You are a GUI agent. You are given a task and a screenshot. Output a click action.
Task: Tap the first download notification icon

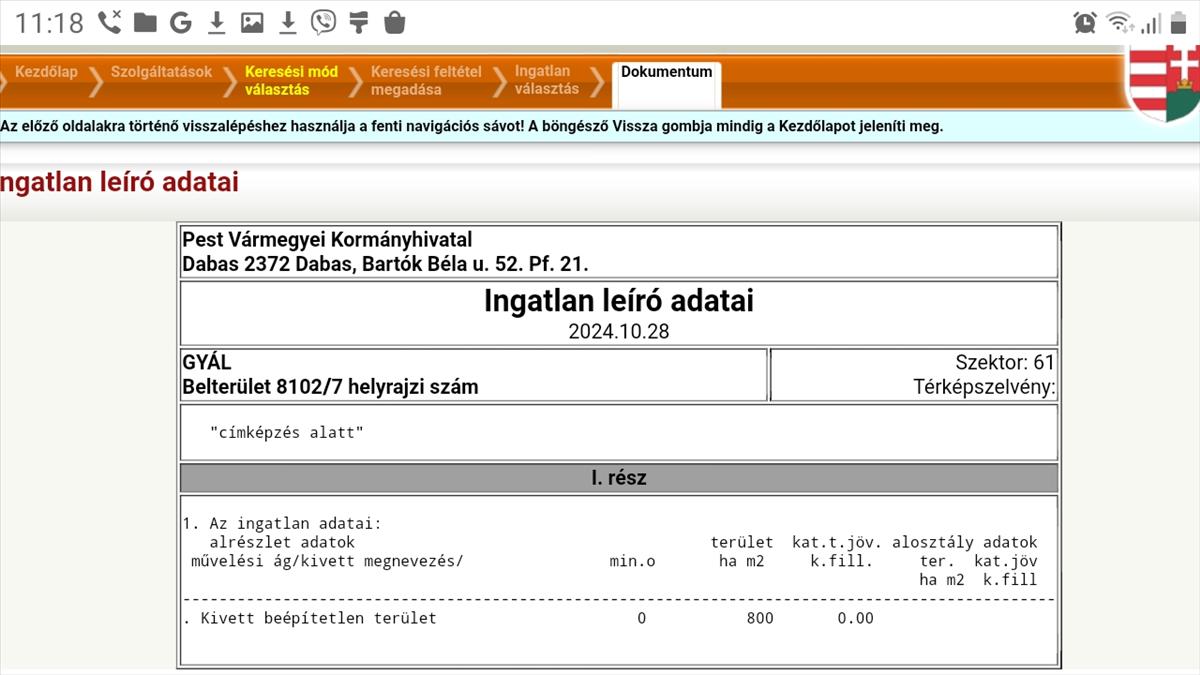pyautogui.click(x=216, y=22)
